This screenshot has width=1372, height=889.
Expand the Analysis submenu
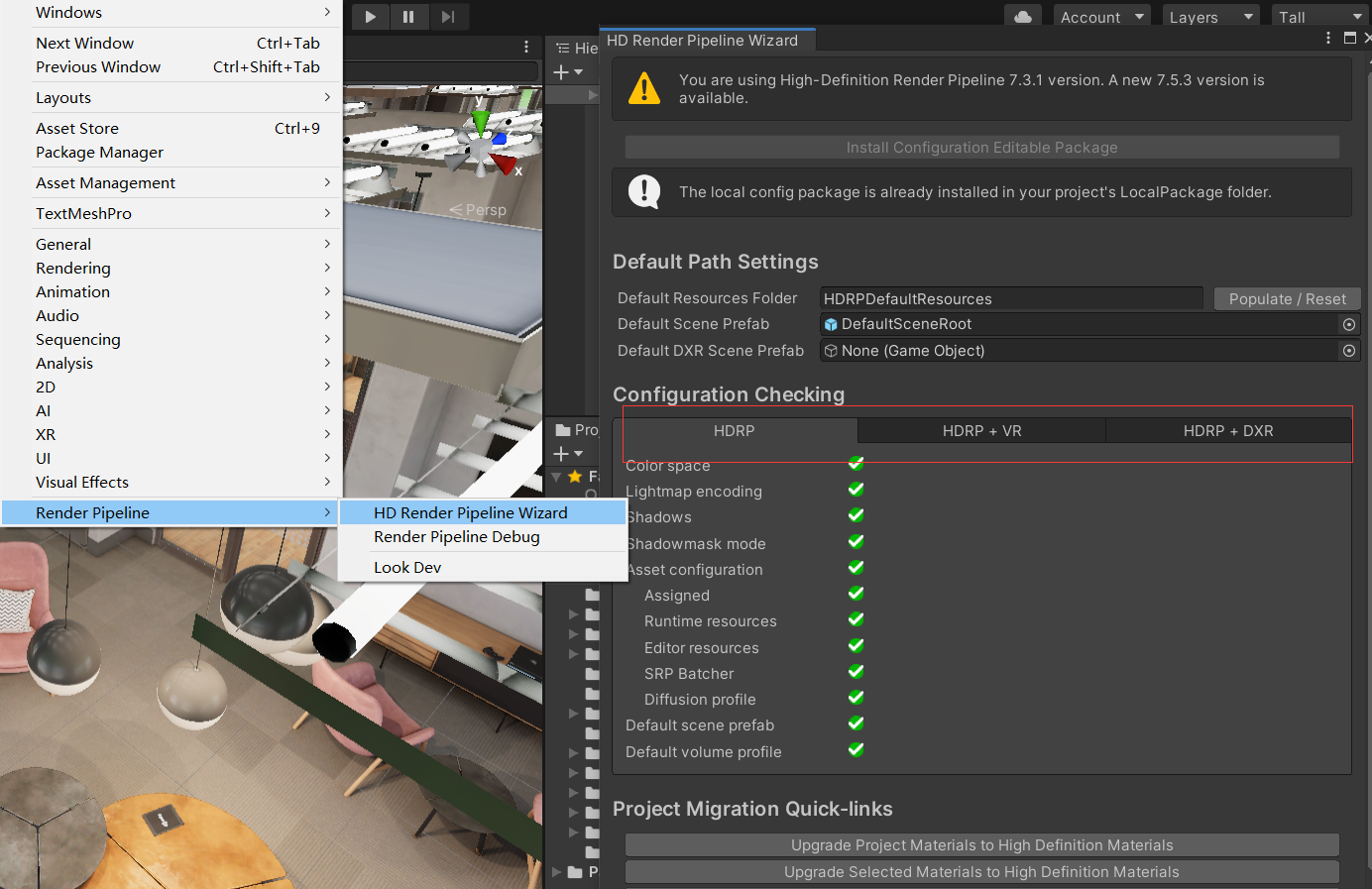[x=171, y=363]
